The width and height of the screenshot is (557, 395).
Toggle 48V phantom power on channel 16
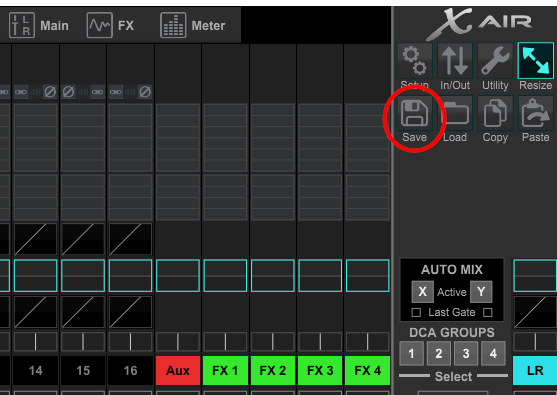coord(130,92)
